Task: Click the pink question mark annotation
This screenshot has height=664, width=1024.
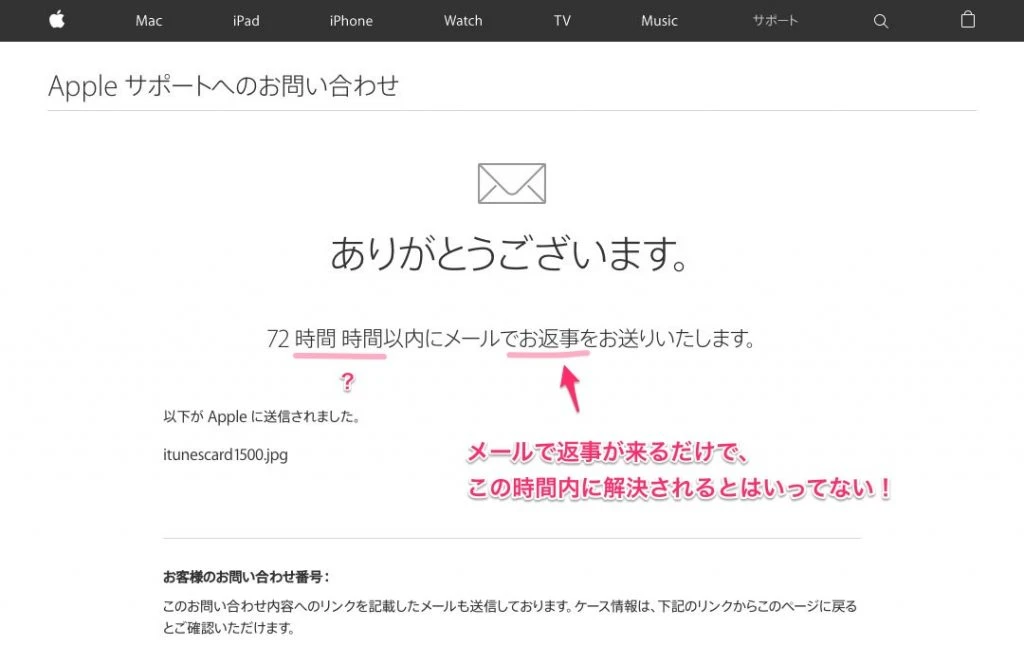Action: point(347,381)
